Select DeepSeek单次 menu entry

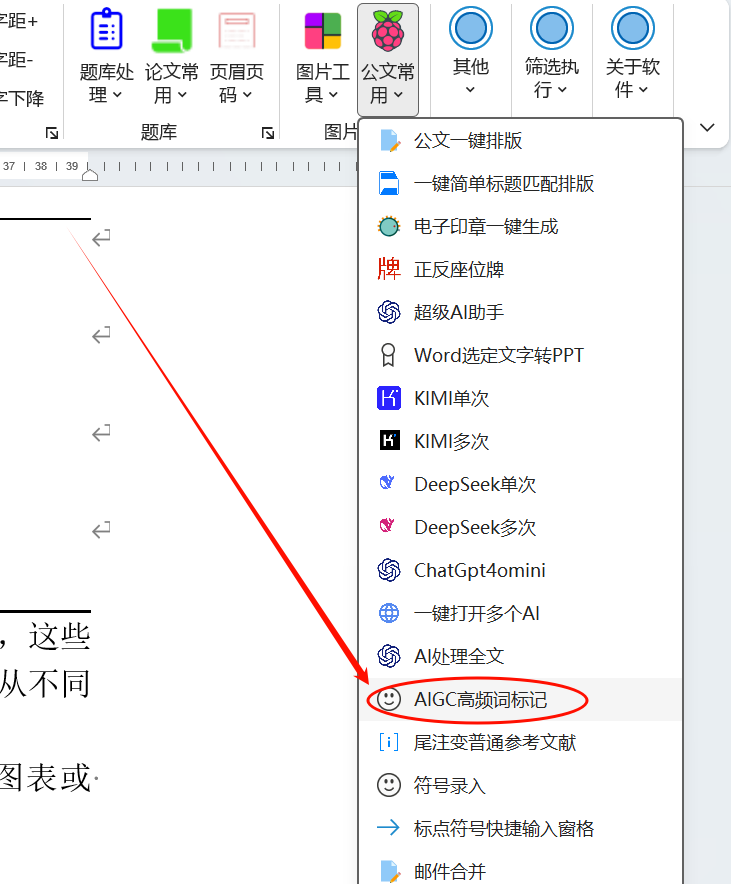click(520, 484)
